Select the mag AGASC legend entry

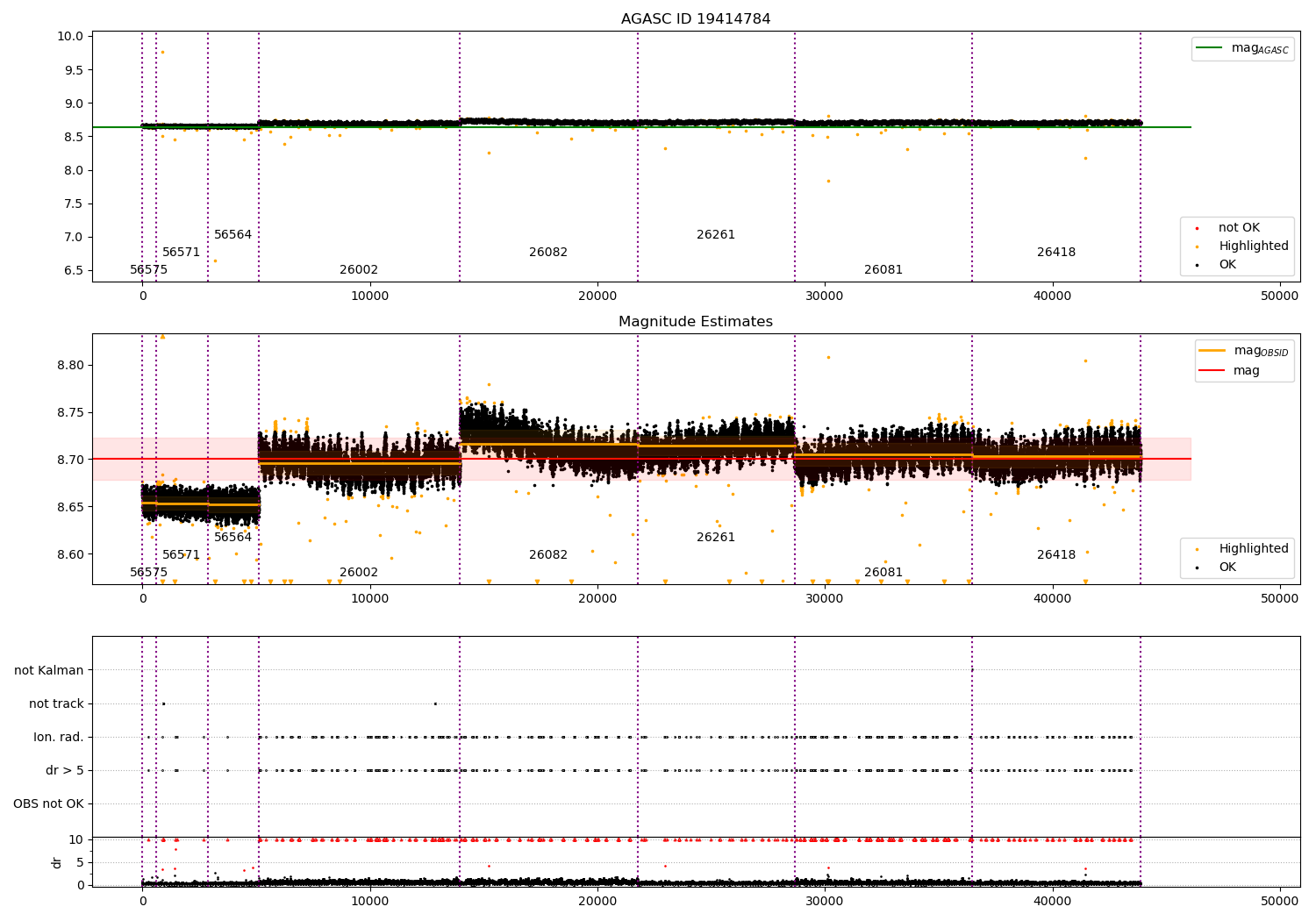pyautogui.click(x=1243, y=49)
